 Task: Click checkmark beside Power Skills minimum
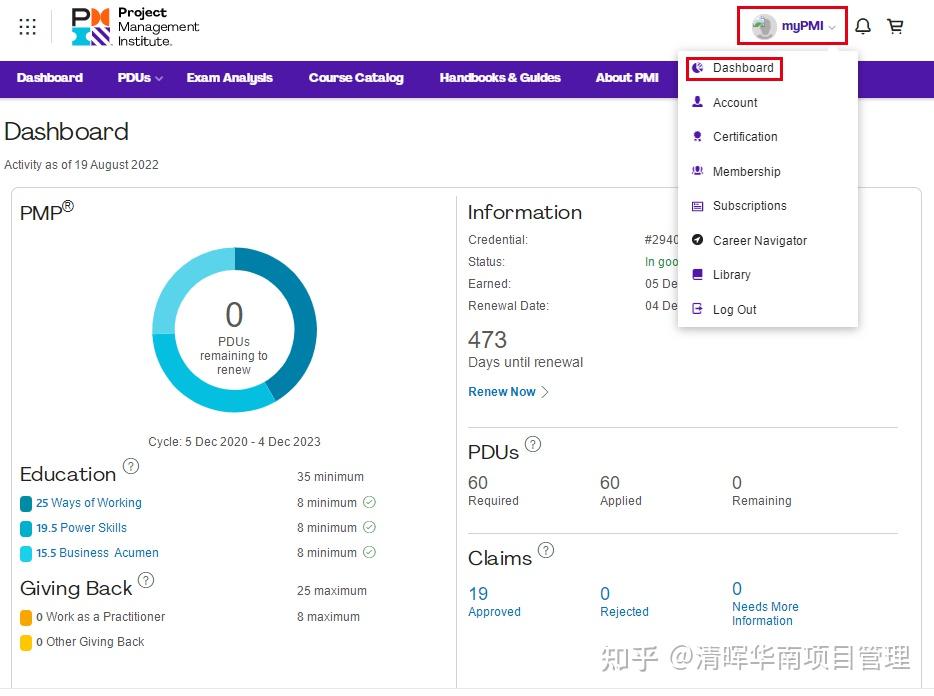pos(369,527)
